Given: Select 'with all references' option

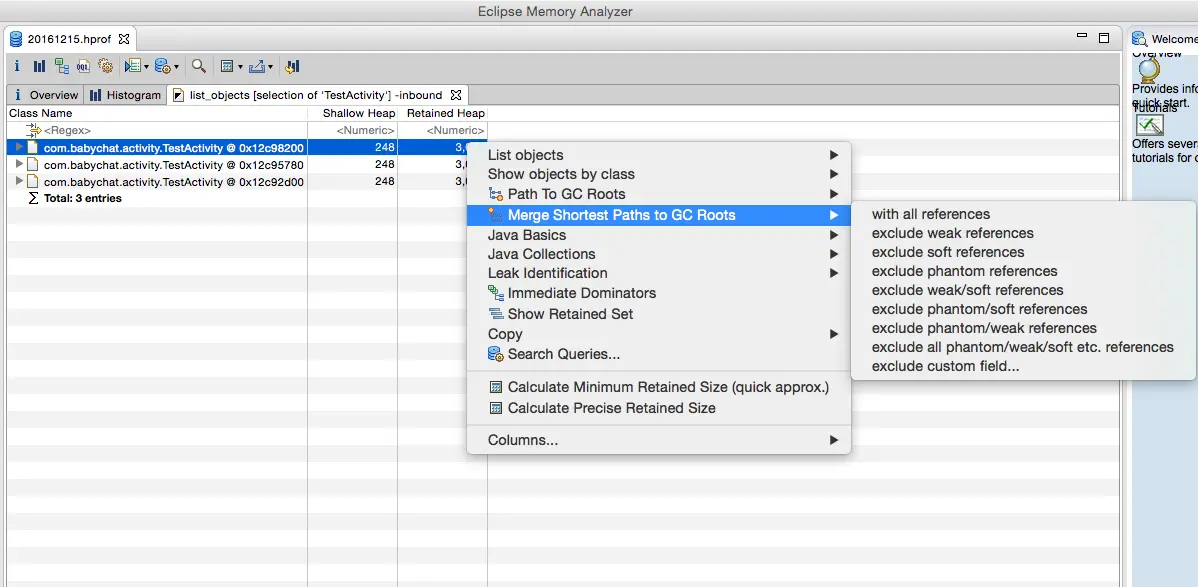Looking at the screenshot, I should pyautogui.click(x=1023, y=214).
